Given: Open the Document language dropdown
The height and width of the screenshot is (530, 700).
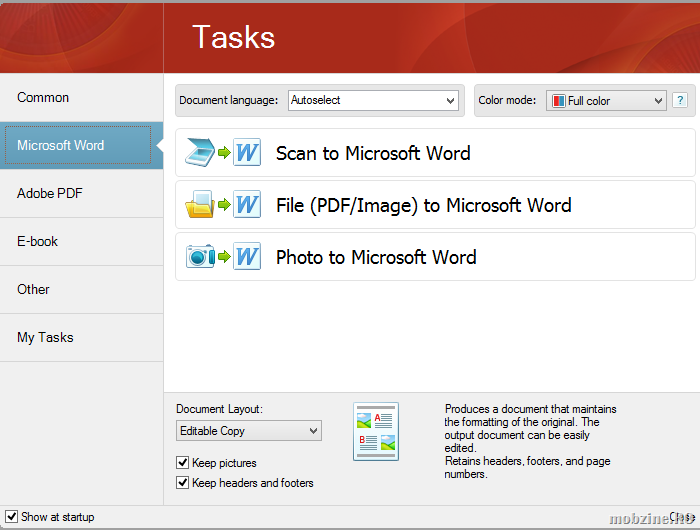Looking at the screenshot, I should click(x=373, y=100).
